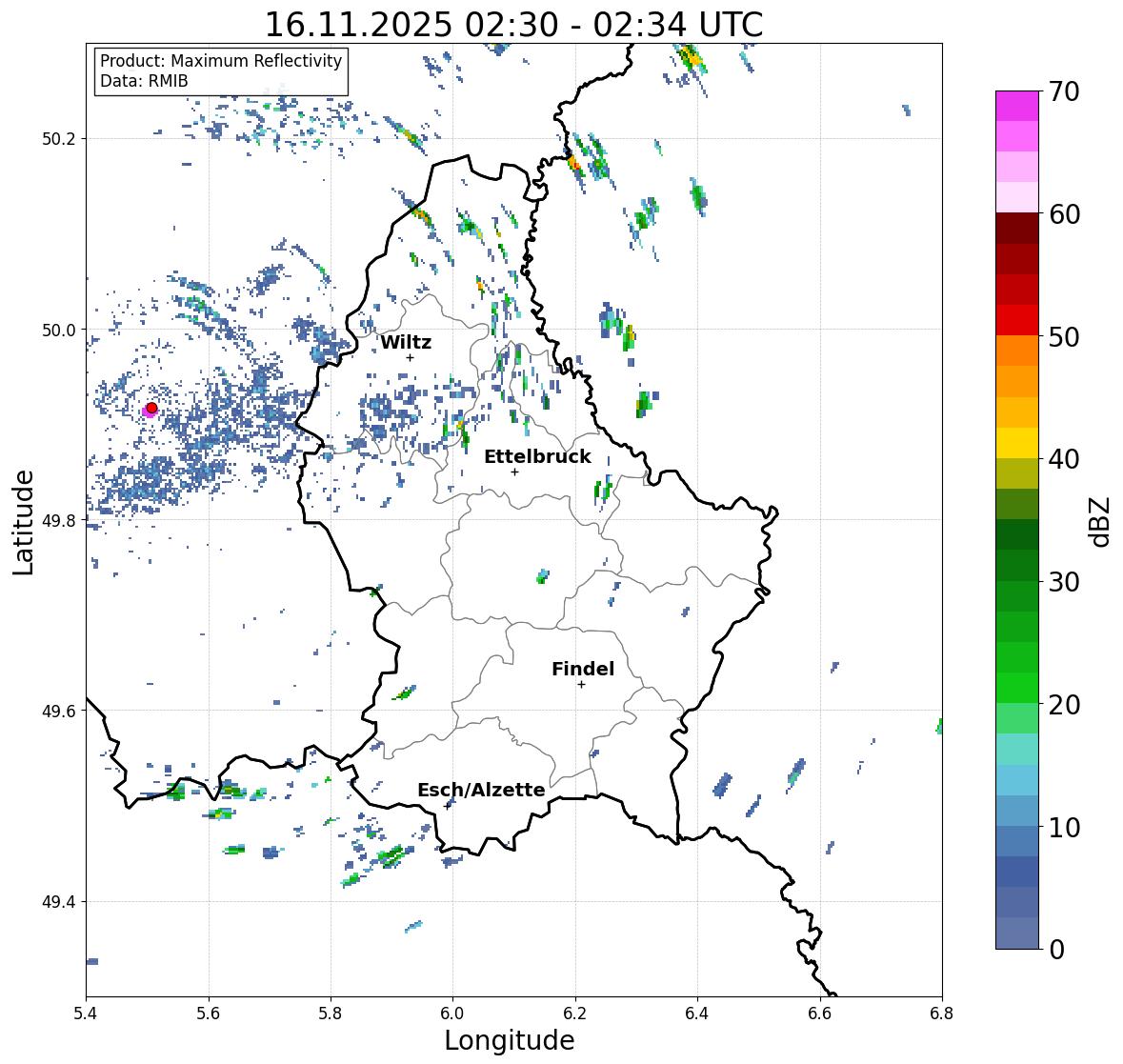Image resolution: width=1123 pixels, height=1064 pixels.
Task: Click the Ettelbruck station label
Action: (537, 457)
